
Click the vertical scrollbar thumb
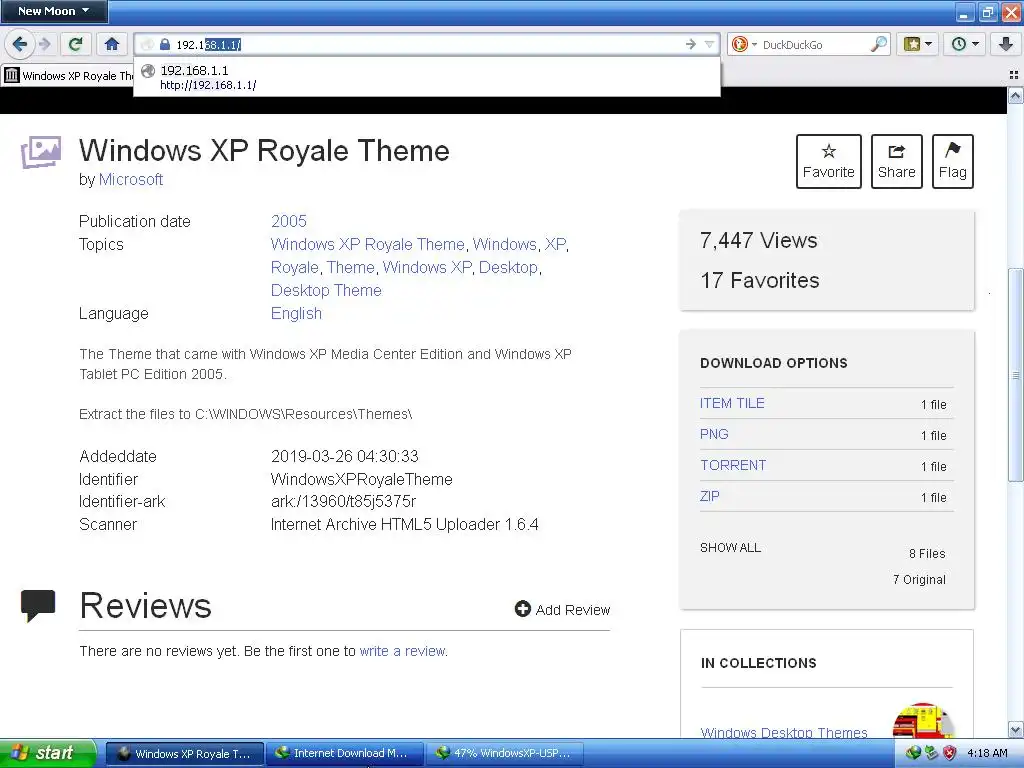[x=1015, y=375]
